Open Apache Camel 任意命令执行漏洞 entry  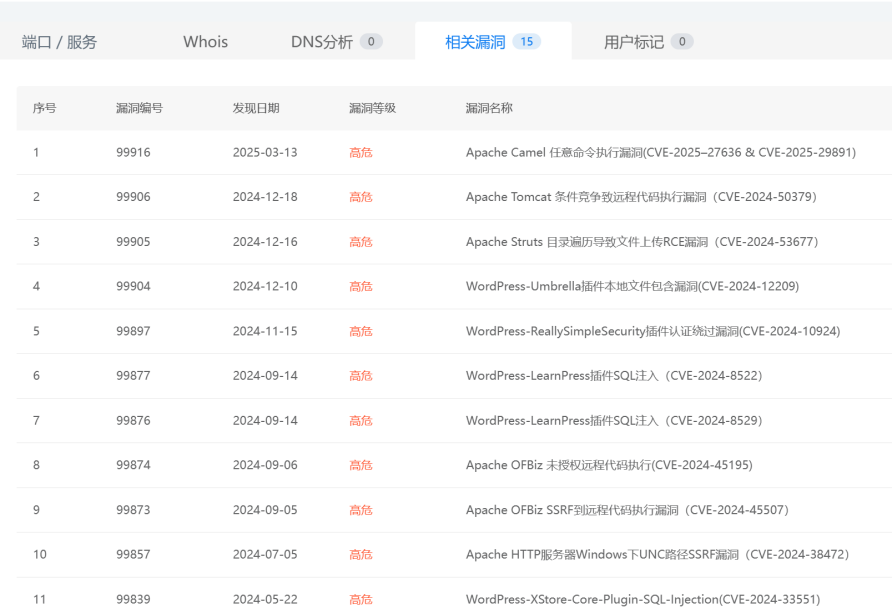pyautogui.click(x=661, y=152)
